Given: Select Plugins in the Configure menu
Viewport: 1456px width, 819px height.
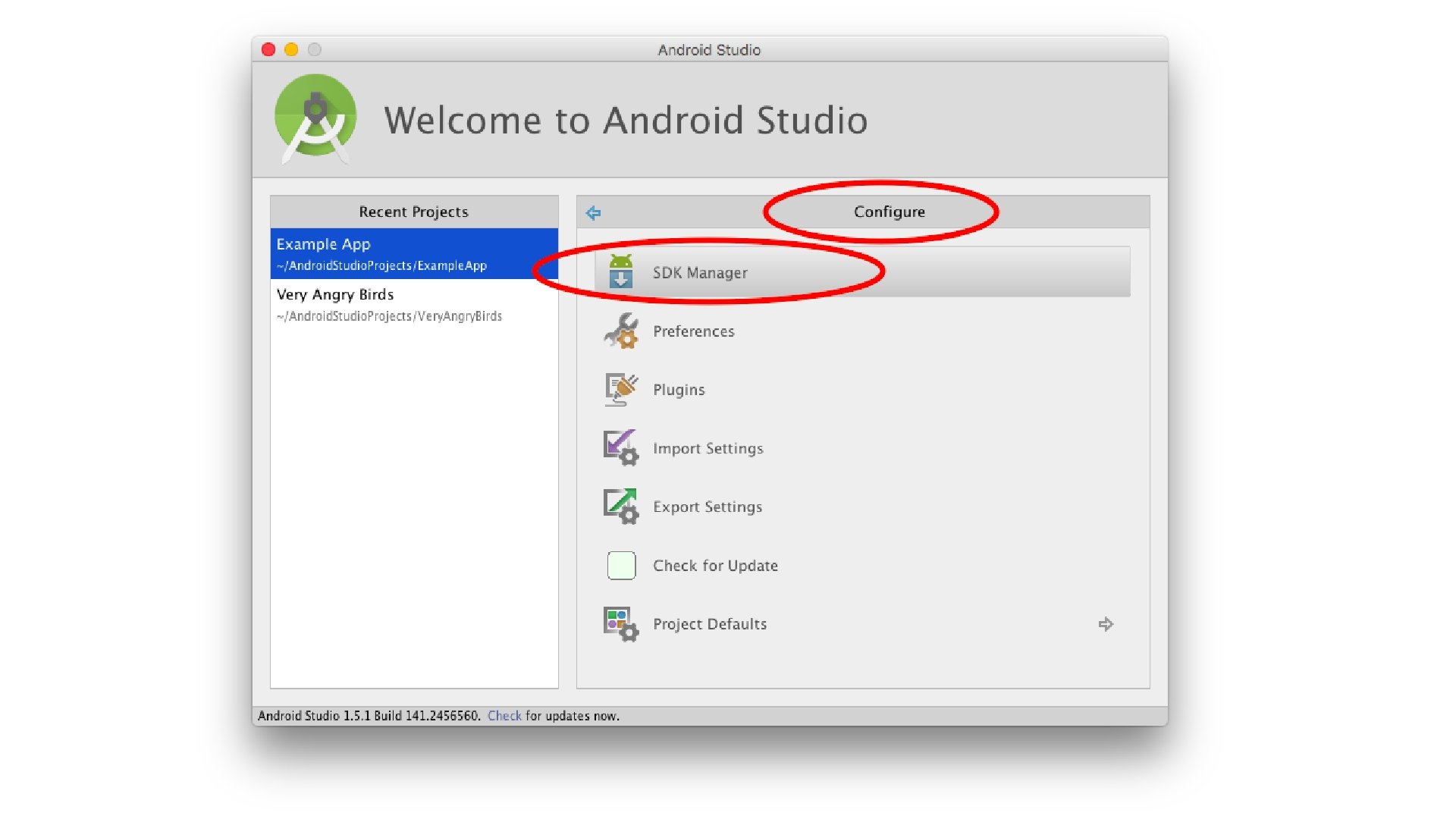Looking at the screenshot, I should (679, 390).
